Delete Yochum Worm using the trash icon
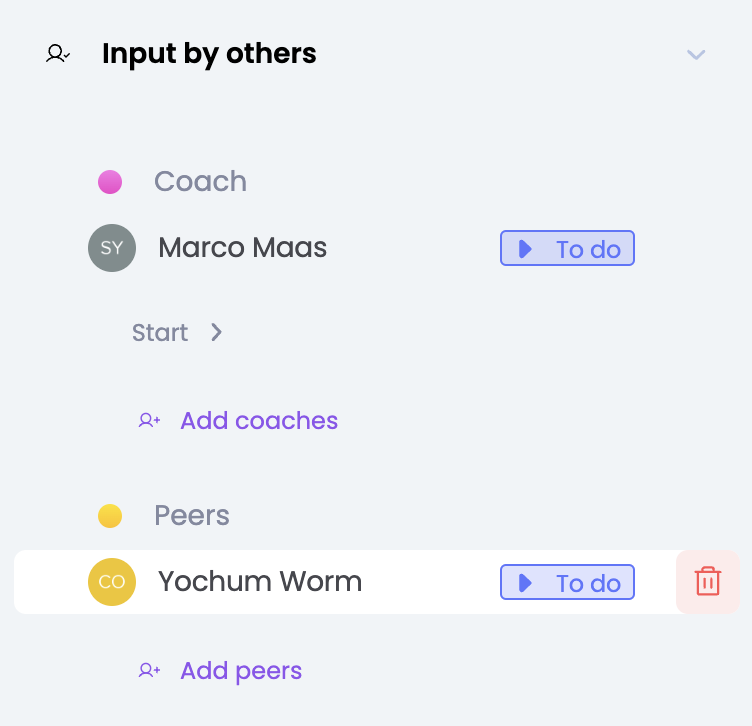752x726 pixels. pyautogui.click(x=708, y=582)
